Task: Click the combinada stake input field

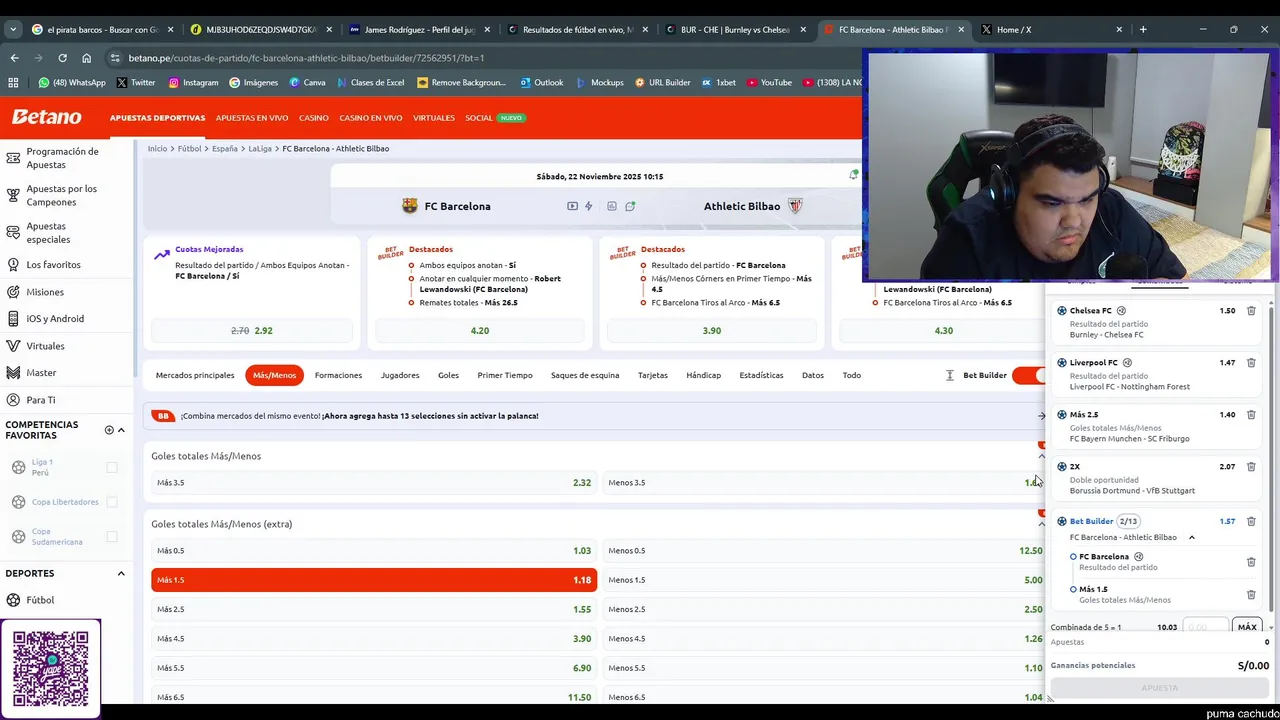Action: pyautogui.click(x=1205, y=627)
